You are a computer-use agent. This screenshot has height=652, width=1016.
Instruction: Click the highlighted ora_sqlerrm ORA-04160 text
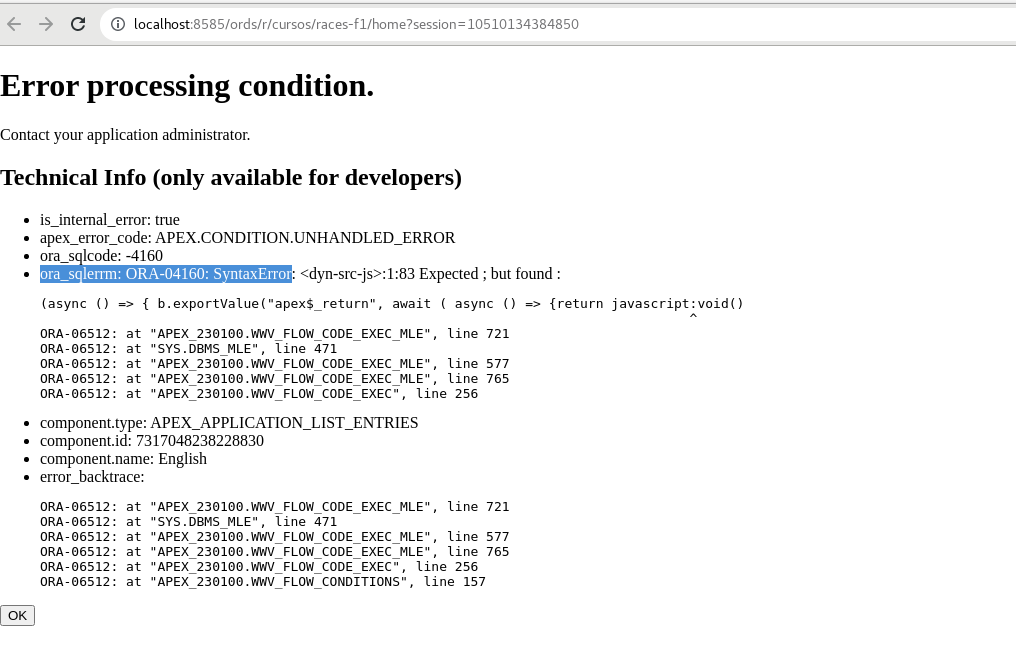coord(166,273)
